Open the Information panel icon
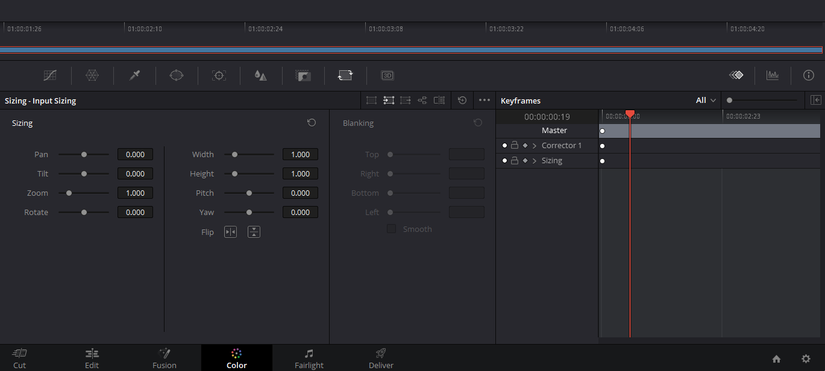The image size is (825, 371). click(x=809, y=76)
